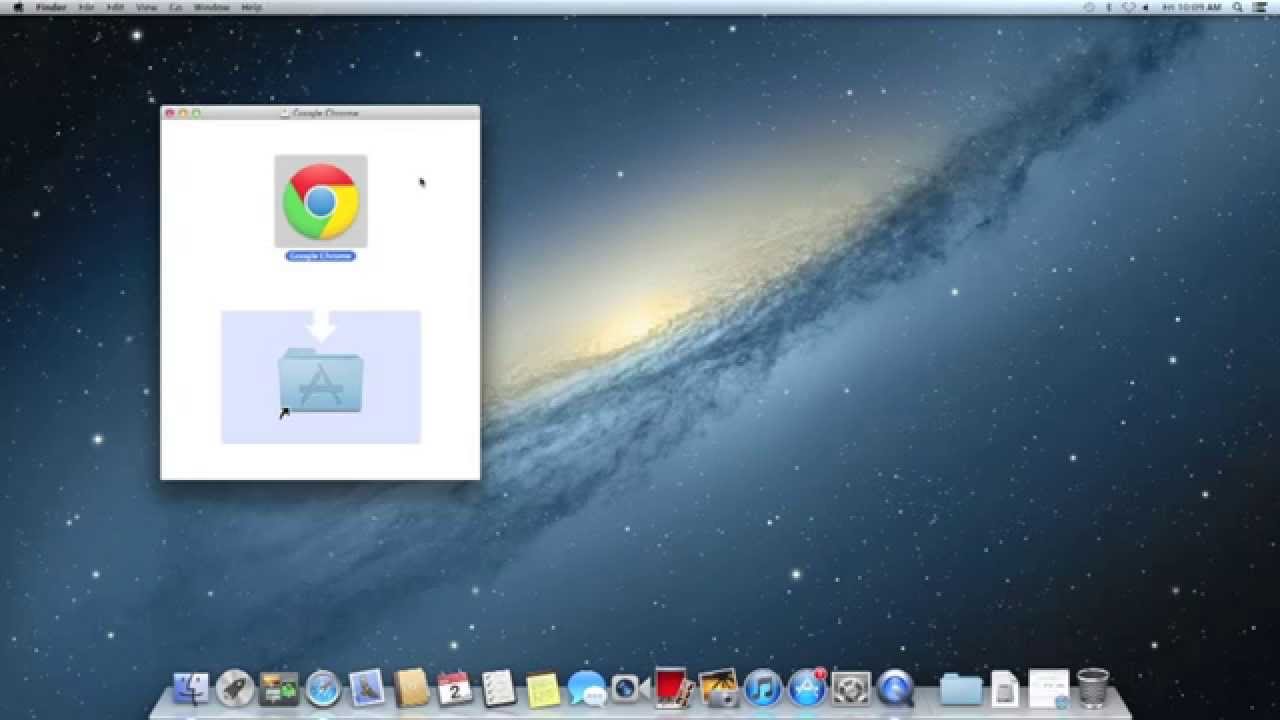Open Reminders checklist icon in Dock
Viewport: 1280px width, 720px height.
click(498, 688)
